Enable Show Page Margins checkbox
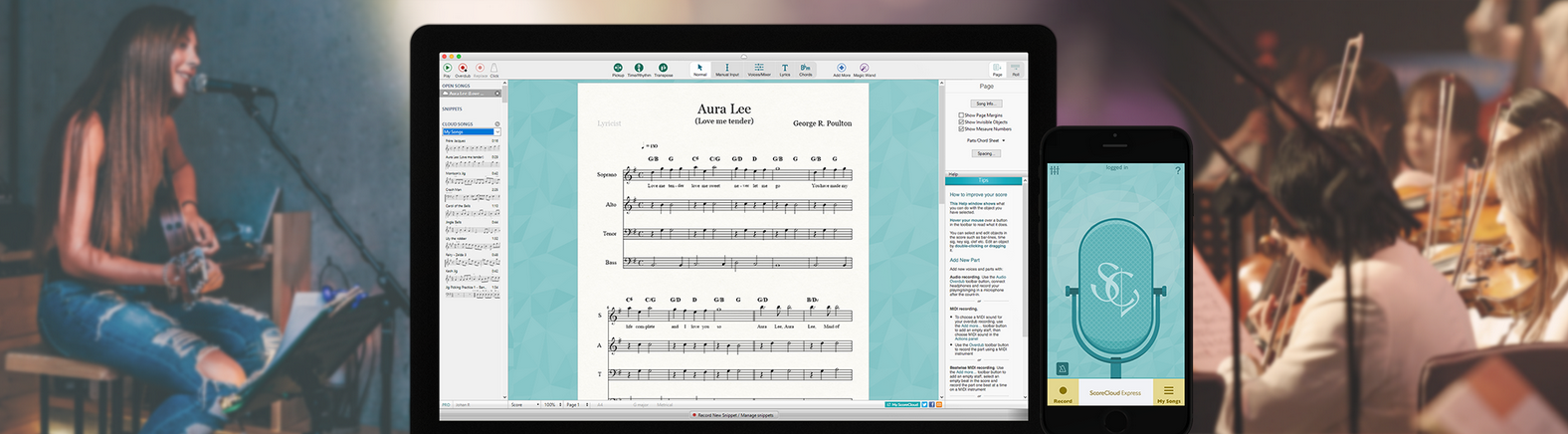 [x=961, y=115]
